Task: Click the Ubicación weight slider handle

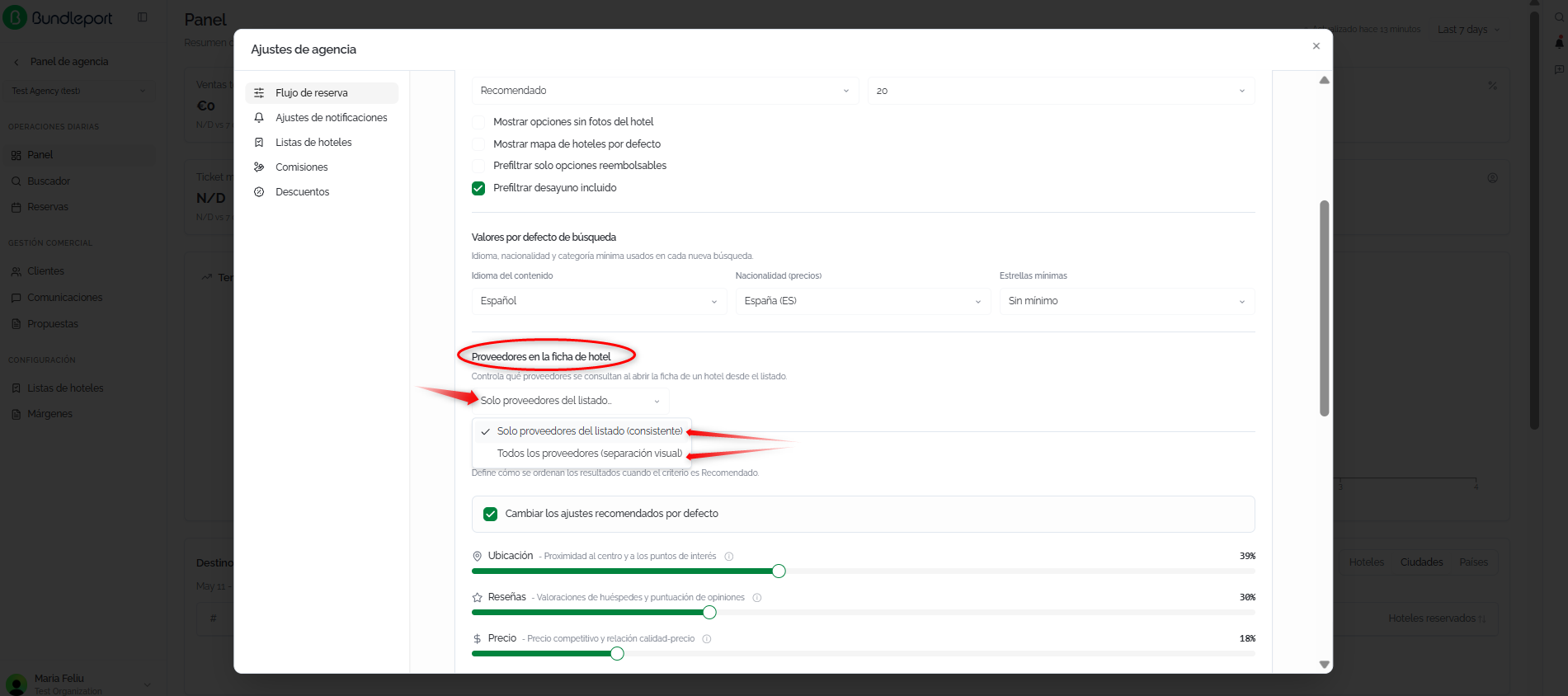Action: point(779,571)
